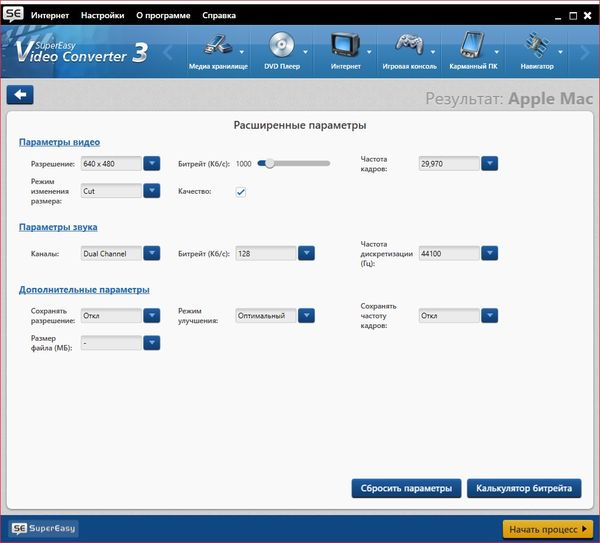This screenshot has width=600, height=543.
Task: Click the Частота кадров 29,970 field
Action: click(x=449, y=163)
